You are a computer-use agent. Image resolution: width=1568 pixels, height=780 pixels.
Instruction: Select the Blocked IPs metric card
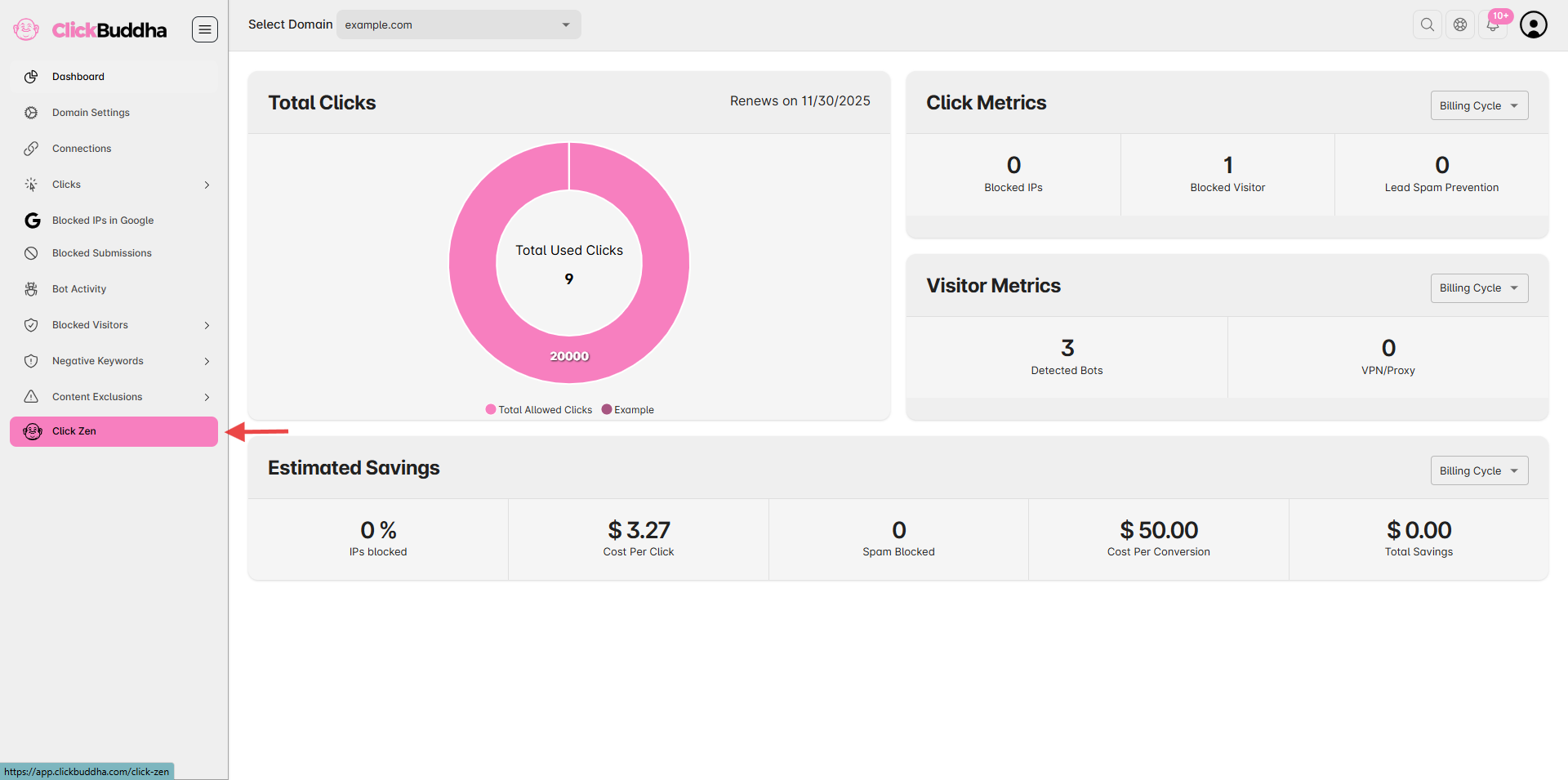1013,175
